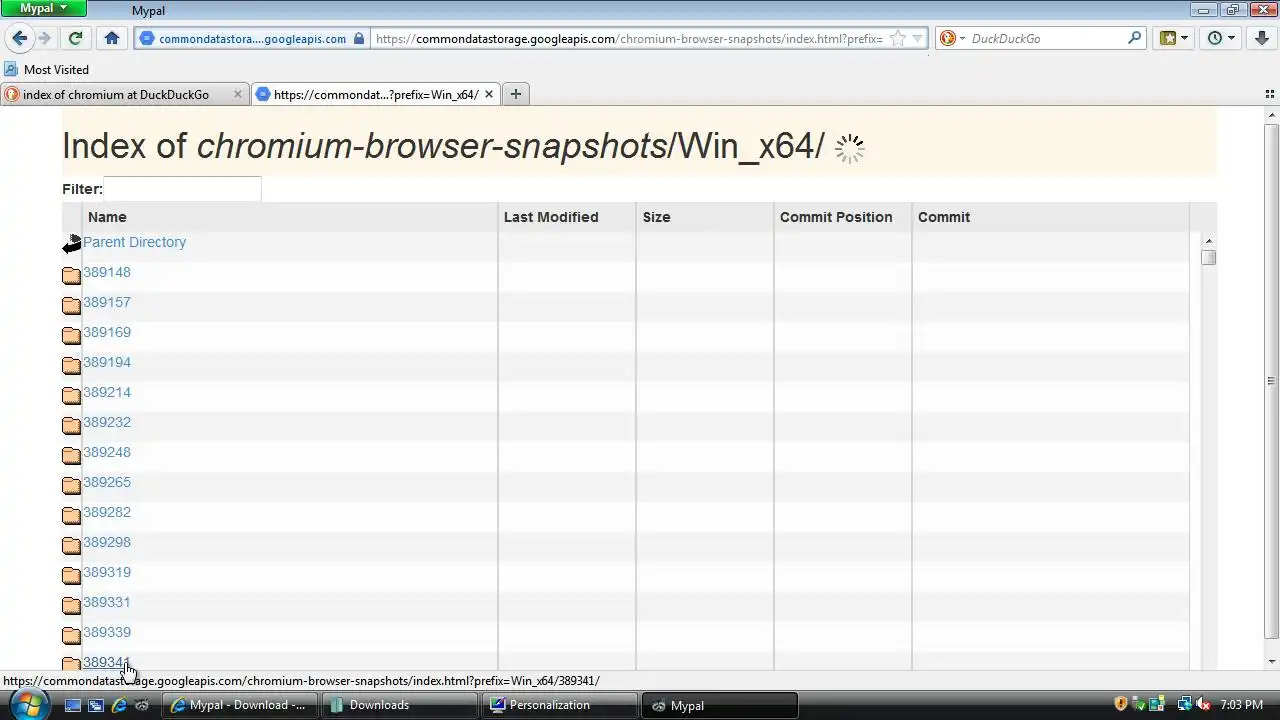Switch to 'index of chromium at DuckDuckGo' tab
The width and height of the screenshot is (1280, 720).
[x=116, y=94]
